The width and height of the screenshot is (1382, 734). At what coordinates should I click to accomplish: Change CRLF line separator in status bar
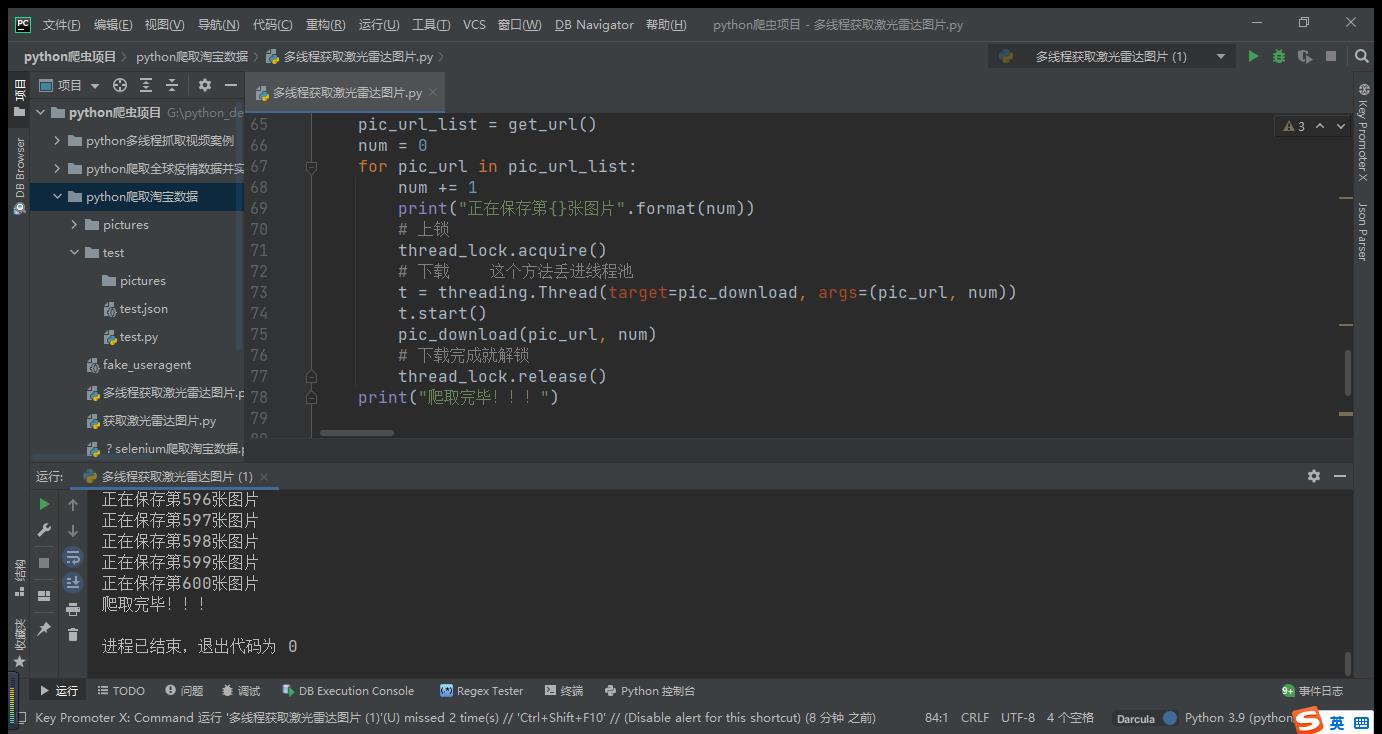pos(975,718)
